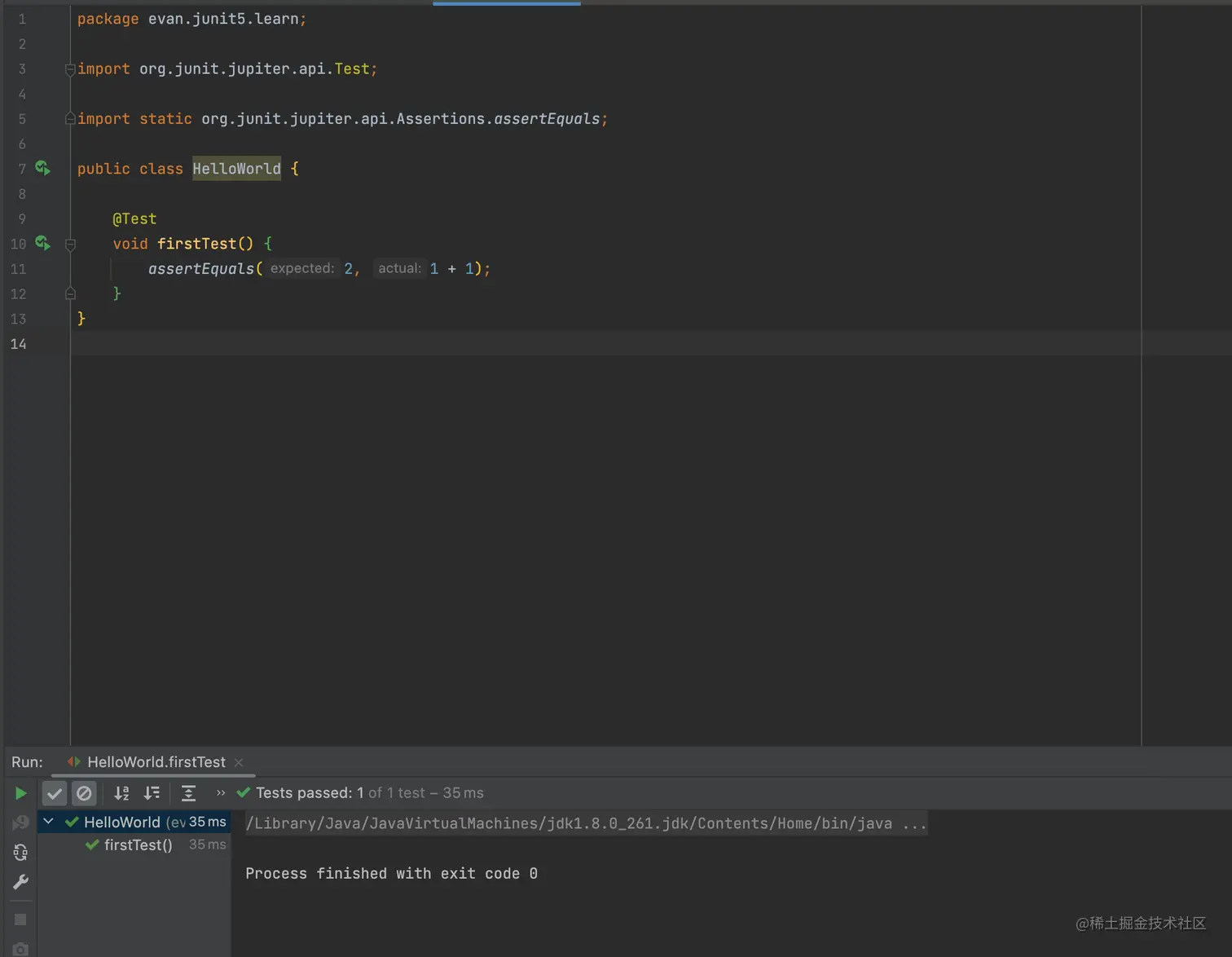The width and height of the screenshot is (1232, 957).
Task: Click the 'Run:' panel label
Action: click(x=27, y=762)
